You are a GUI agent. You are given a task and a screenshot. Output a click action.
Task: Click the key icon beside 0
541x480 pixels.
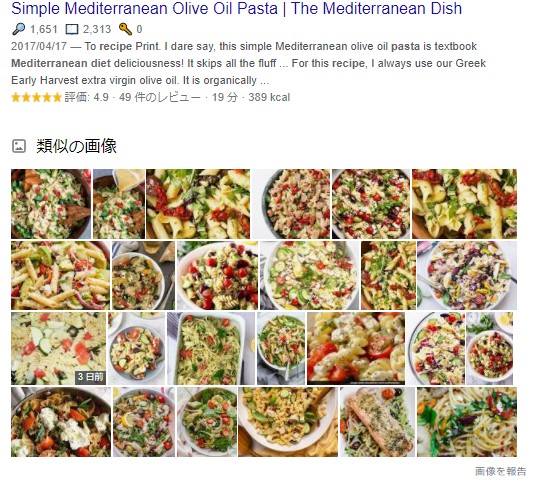pyautogui.click(x=125, y=29)
